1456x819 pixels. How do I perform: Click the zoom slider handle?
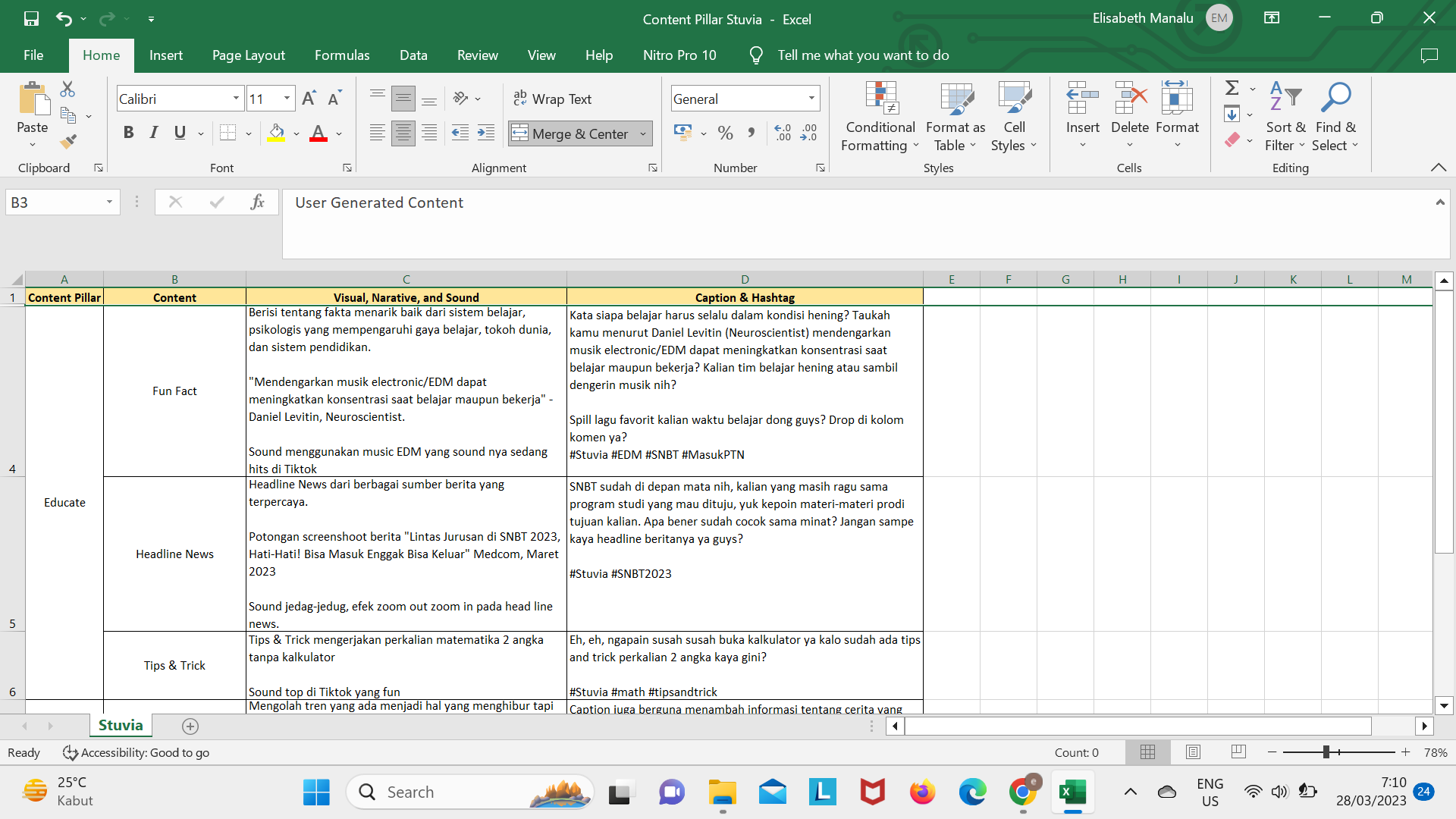[1326, 752]
